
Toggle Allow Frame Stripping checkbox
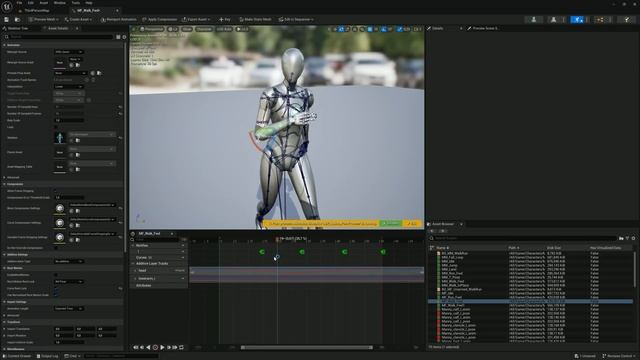coord(56,191)
